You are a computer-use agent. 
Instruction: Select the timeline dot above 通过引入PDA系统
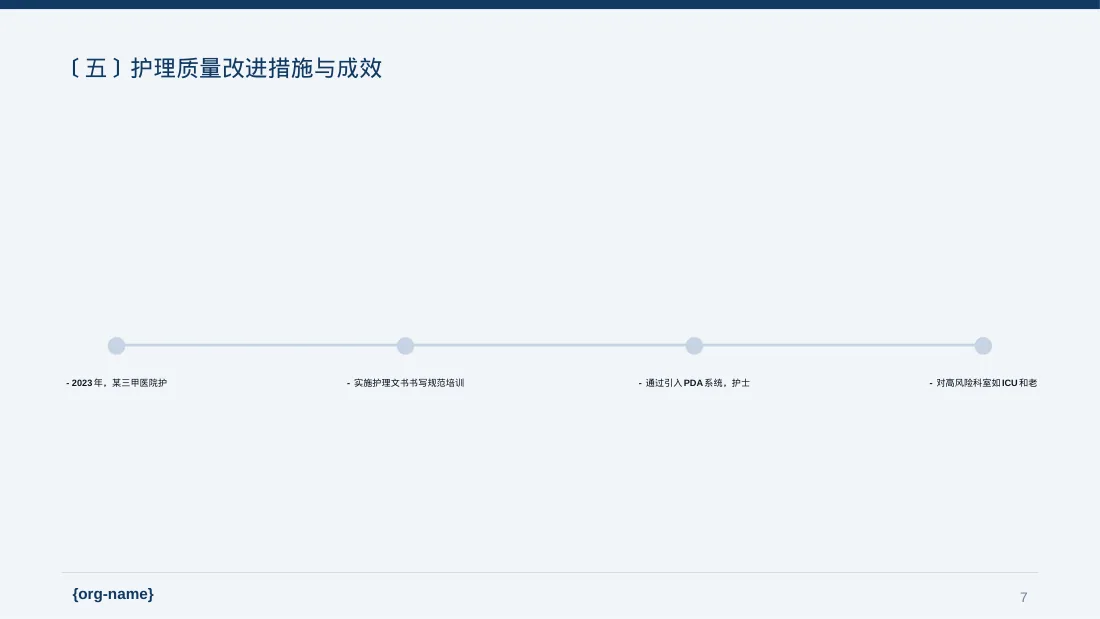695,345
